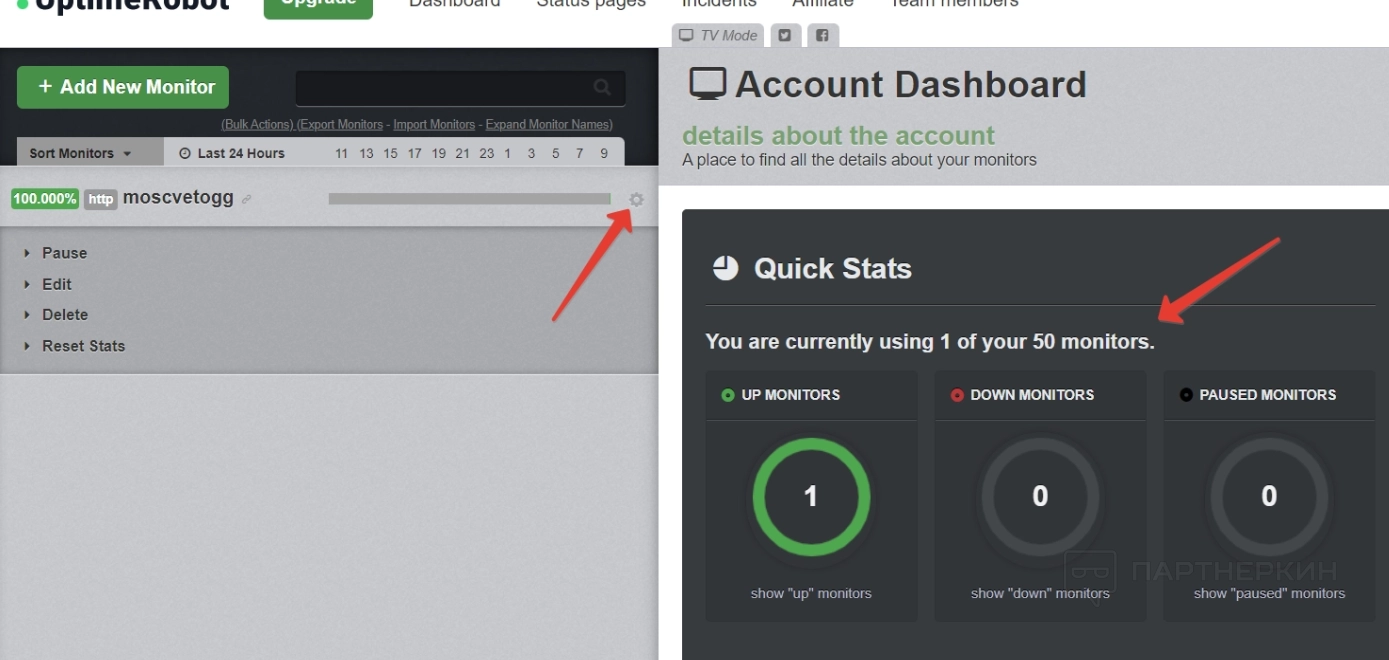The image size is (1389, 660).
Task: Click the UP MONITORS header text
Action: click(x=791, y=395)
